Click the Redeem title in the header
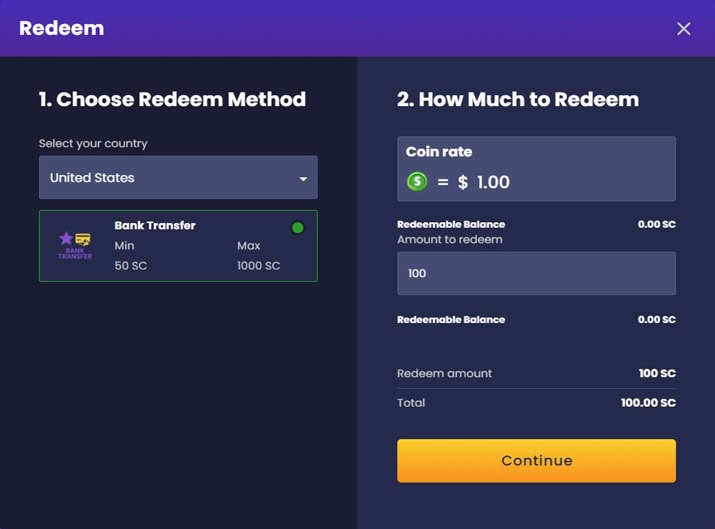This screenshot has width=715, height=529. coord(61,28)
